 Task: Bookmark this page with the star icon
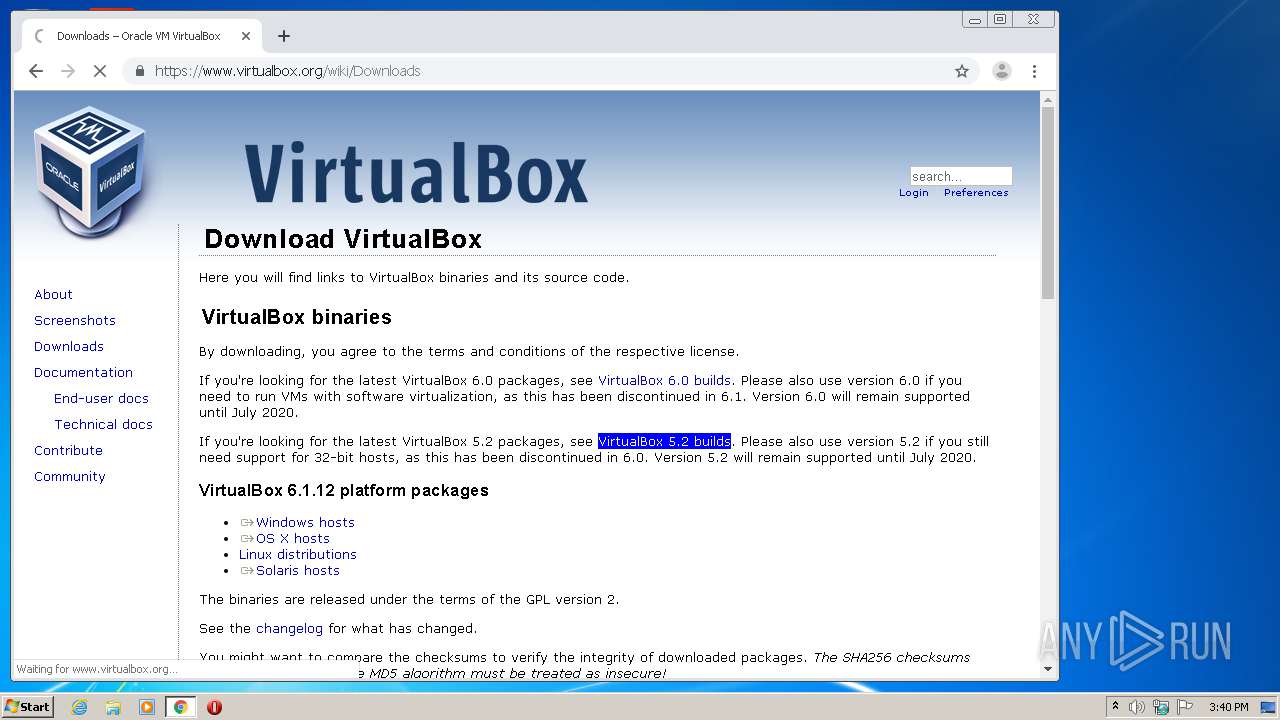pos(962,71)
